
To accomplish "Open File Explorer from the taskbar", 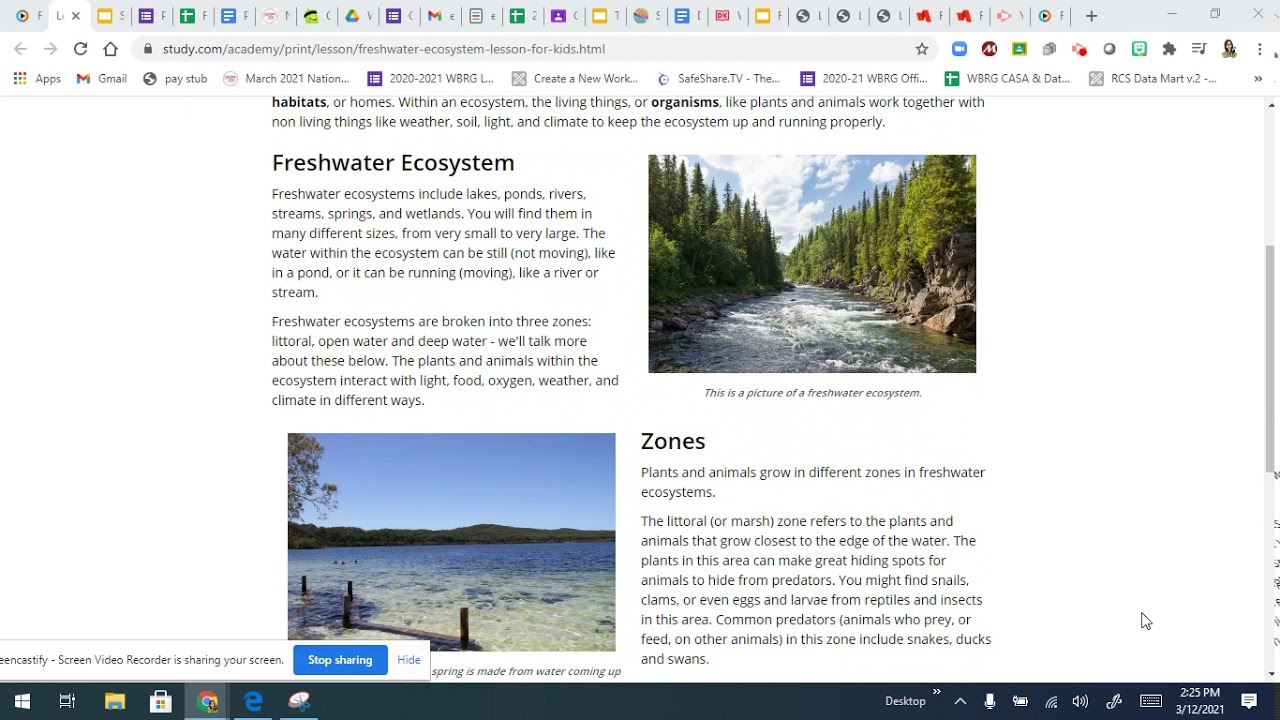I will [x=114, y=701].
